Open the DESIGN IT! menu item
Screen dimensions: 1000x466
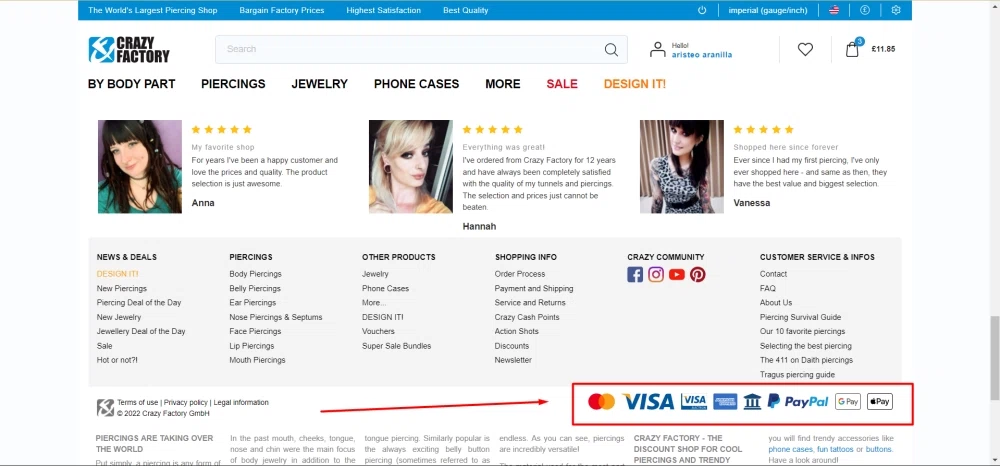[634, 84]
